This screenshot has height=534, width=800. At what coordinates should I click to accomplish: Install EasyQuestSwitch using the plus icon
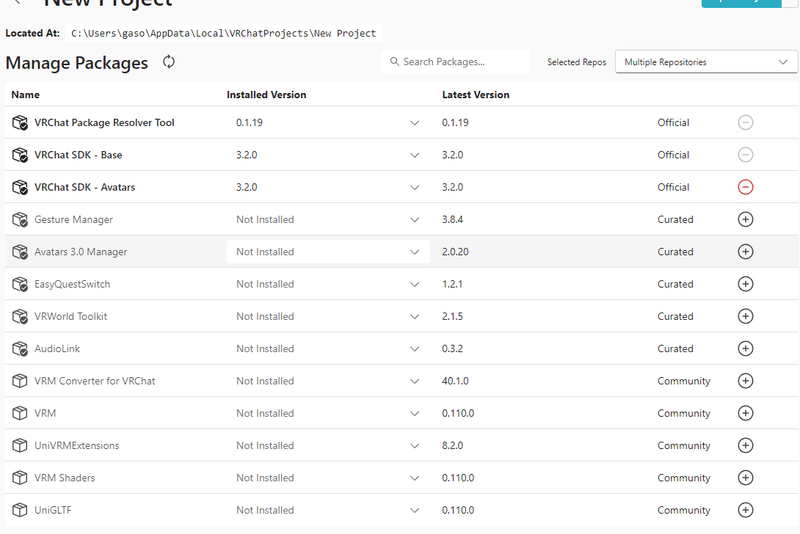(745, 284)
